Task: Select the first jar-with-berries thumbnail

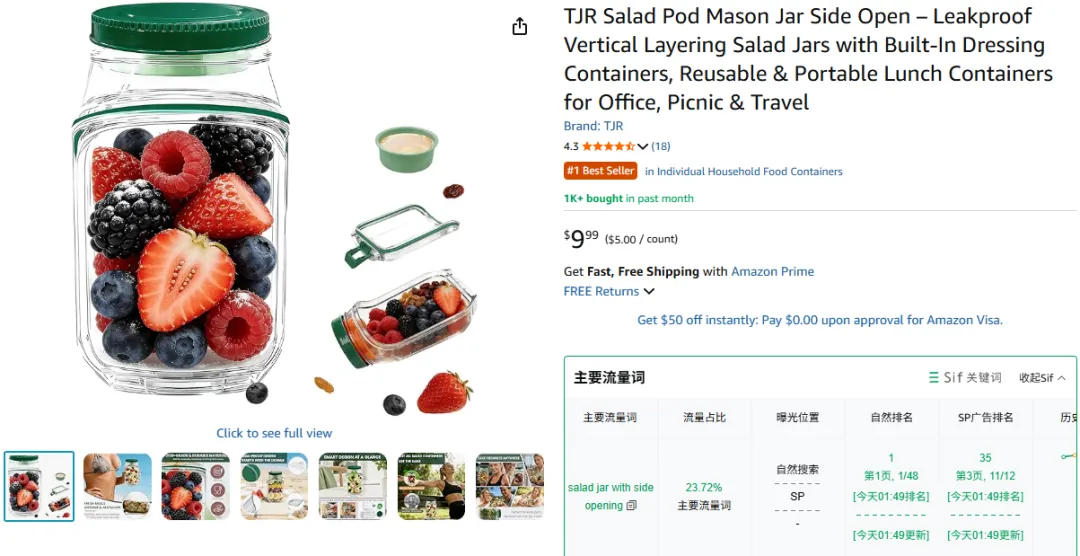Action: [x=39, y=486]
